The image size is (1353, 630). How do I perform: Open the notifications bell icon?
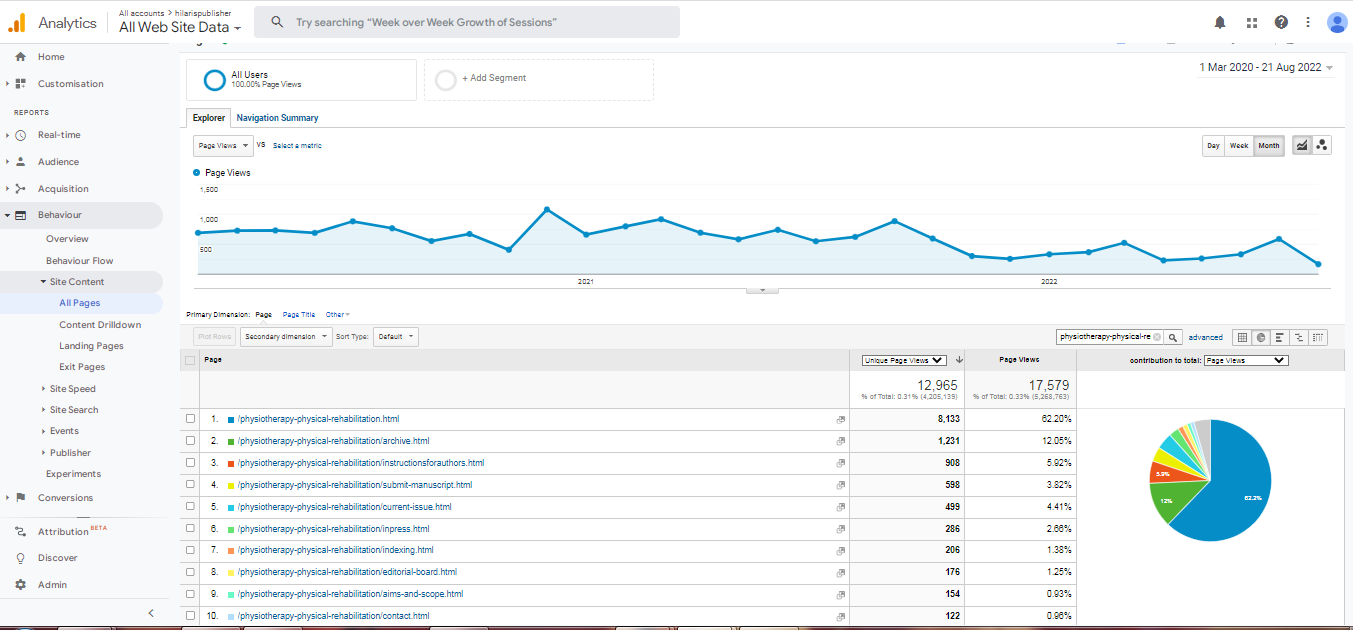coord(1220,22)
